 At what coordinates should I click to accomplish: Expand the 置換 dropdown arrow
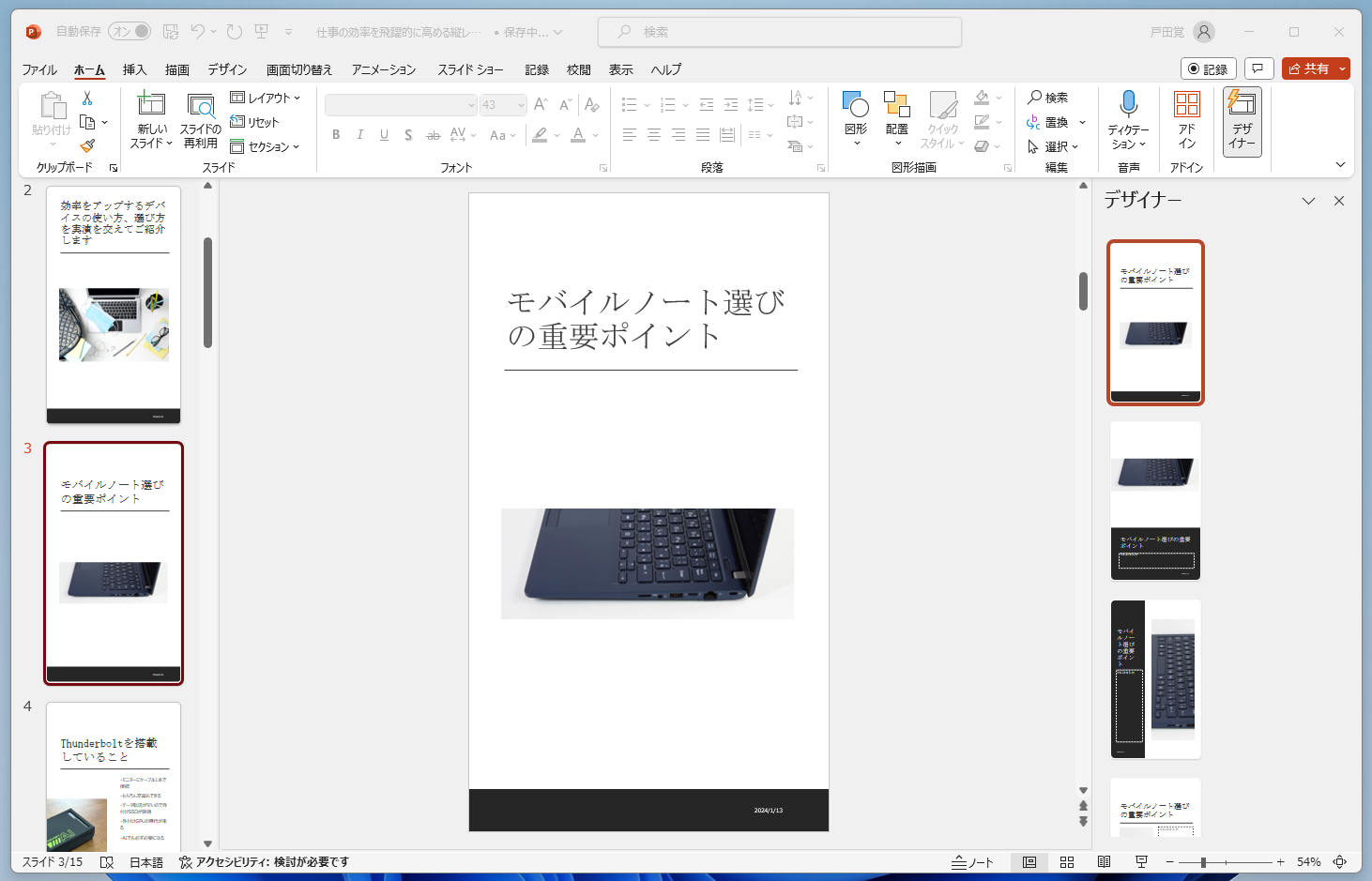[1082, 122]
